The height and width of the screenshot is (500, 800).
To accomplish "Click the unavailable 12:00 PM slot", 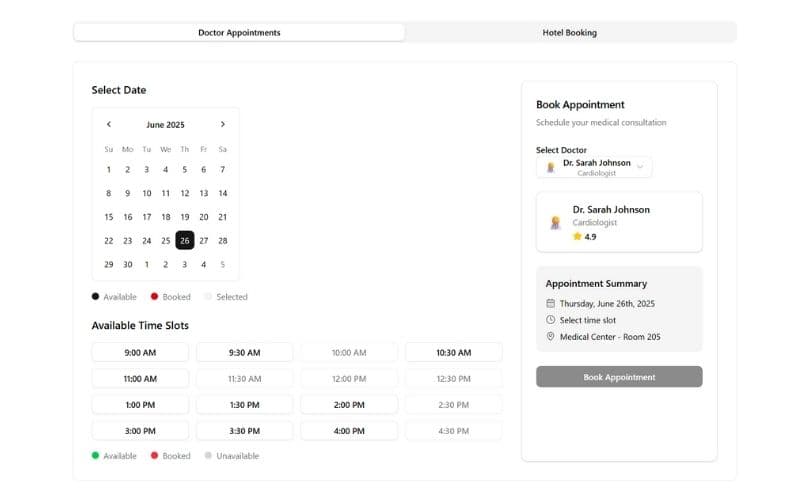I will pos(349,379).
